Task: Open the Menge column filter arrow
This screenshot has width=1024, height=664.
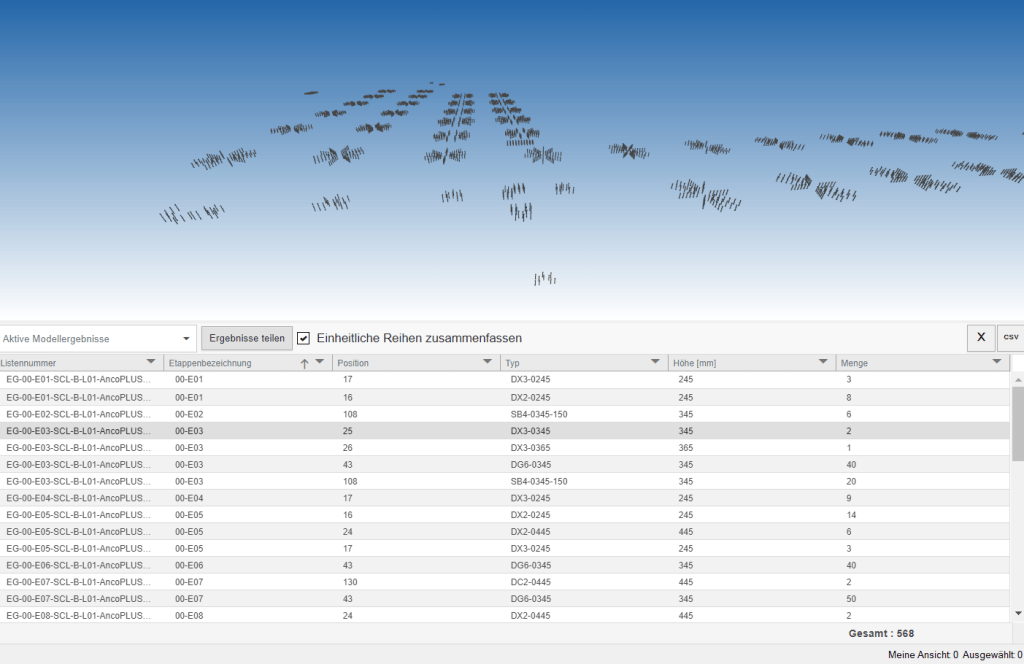Action: click(x=997, y=362)
